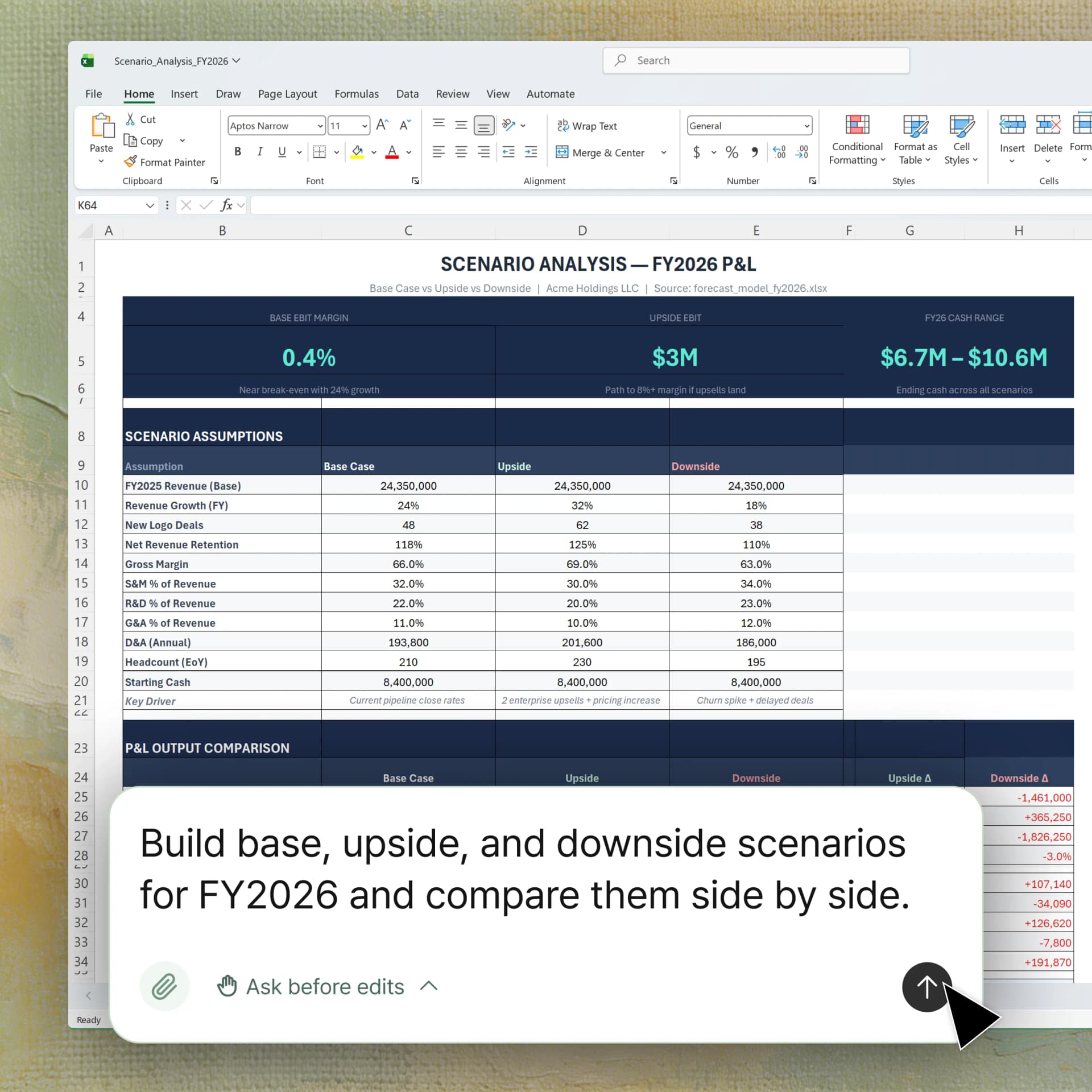This screenshot has width=1092, height=1092.
Task: Open the General number format dropdown
Action: 806,126
